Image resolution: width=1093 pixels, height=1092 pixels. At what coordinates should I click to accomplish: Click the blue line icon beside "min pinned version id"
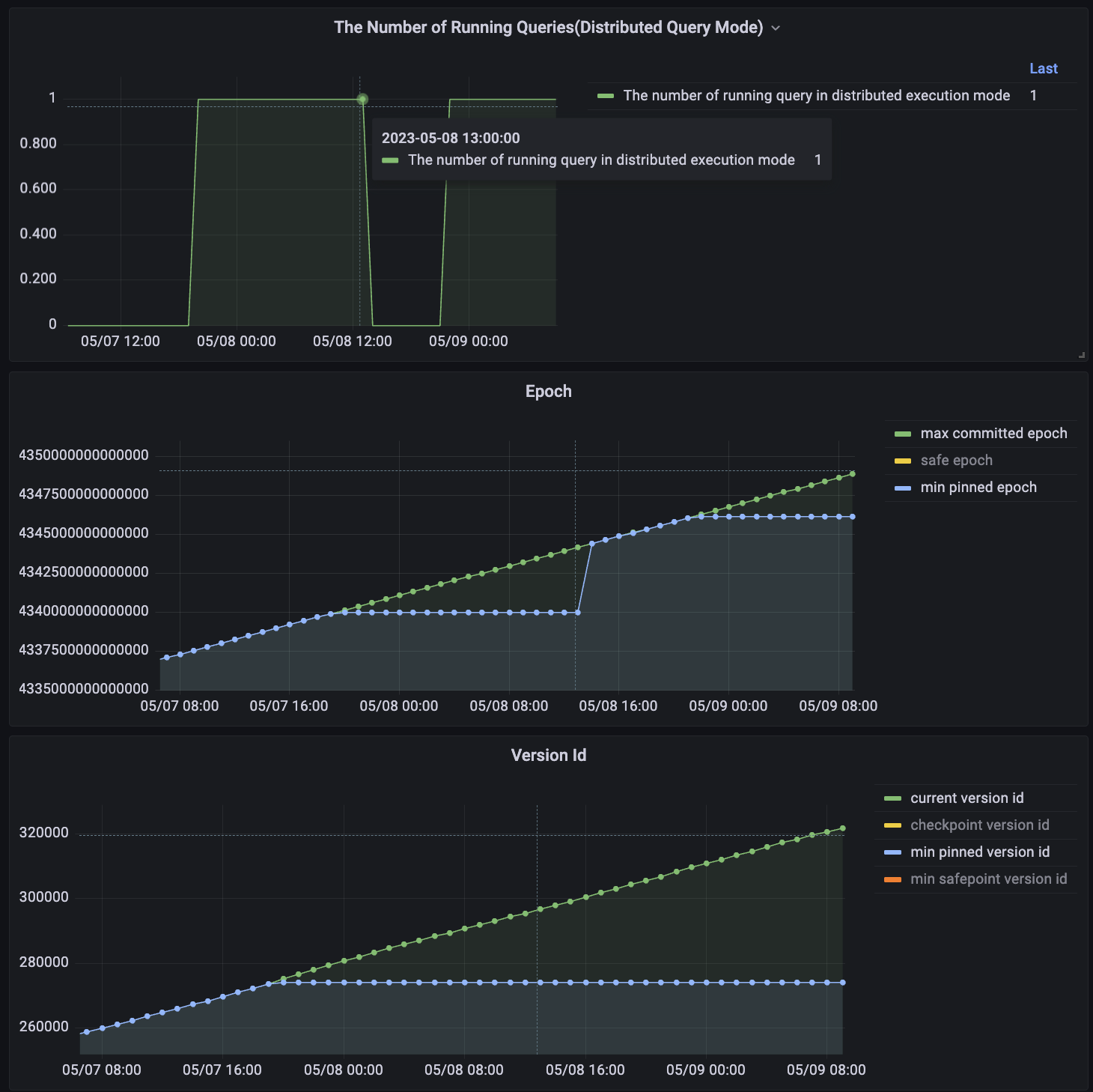point(891,852)
